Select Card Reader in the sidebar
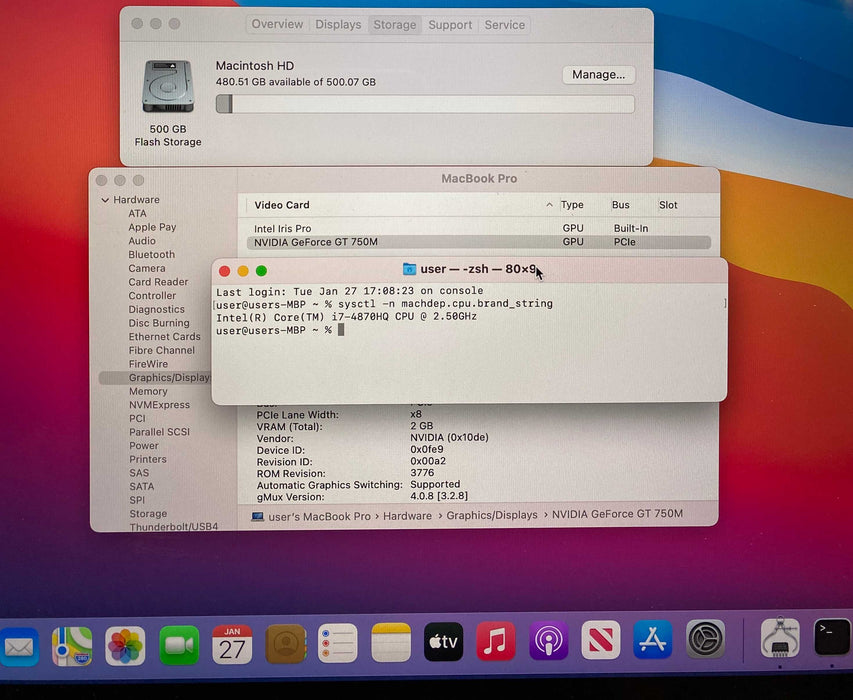The image size is (853, 700). 158,282
